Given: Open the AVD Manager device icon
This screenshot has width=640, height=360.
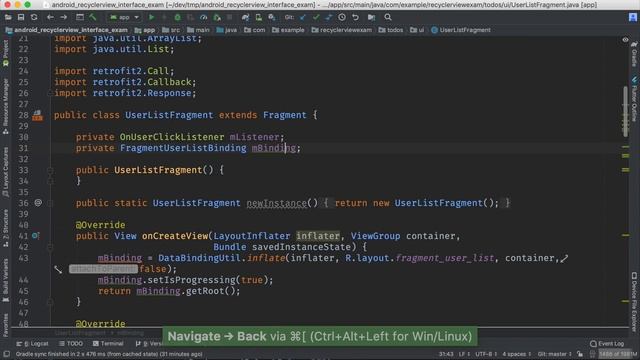Looking at the screenshot, I should (258, 17).
